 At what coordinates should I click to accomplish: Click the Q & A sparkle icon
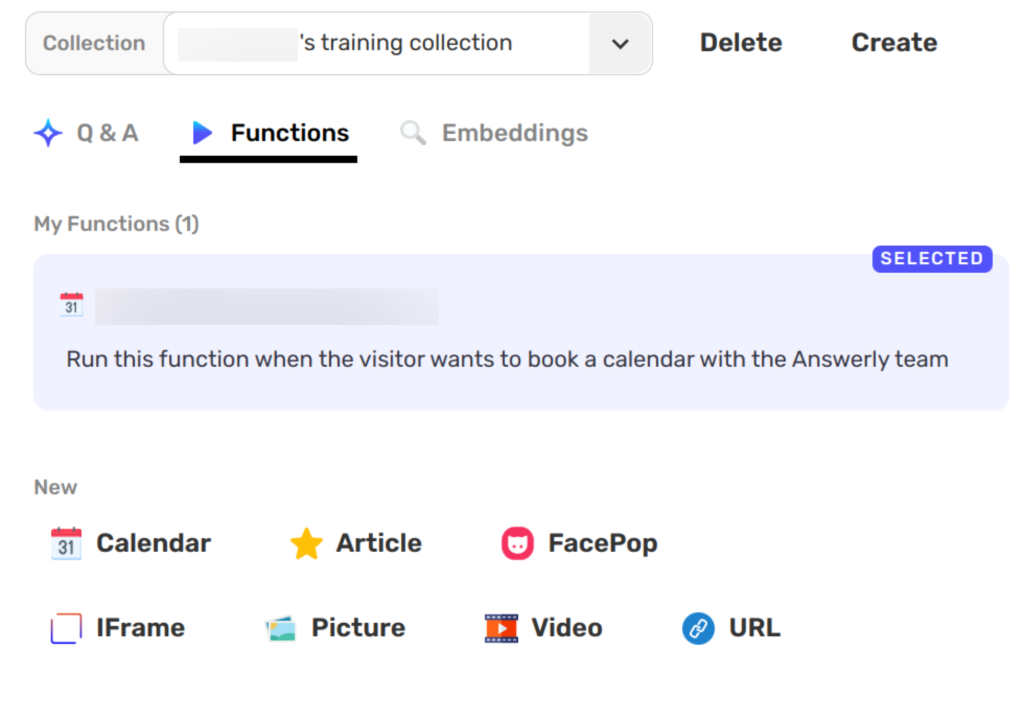tap(48, 133)
